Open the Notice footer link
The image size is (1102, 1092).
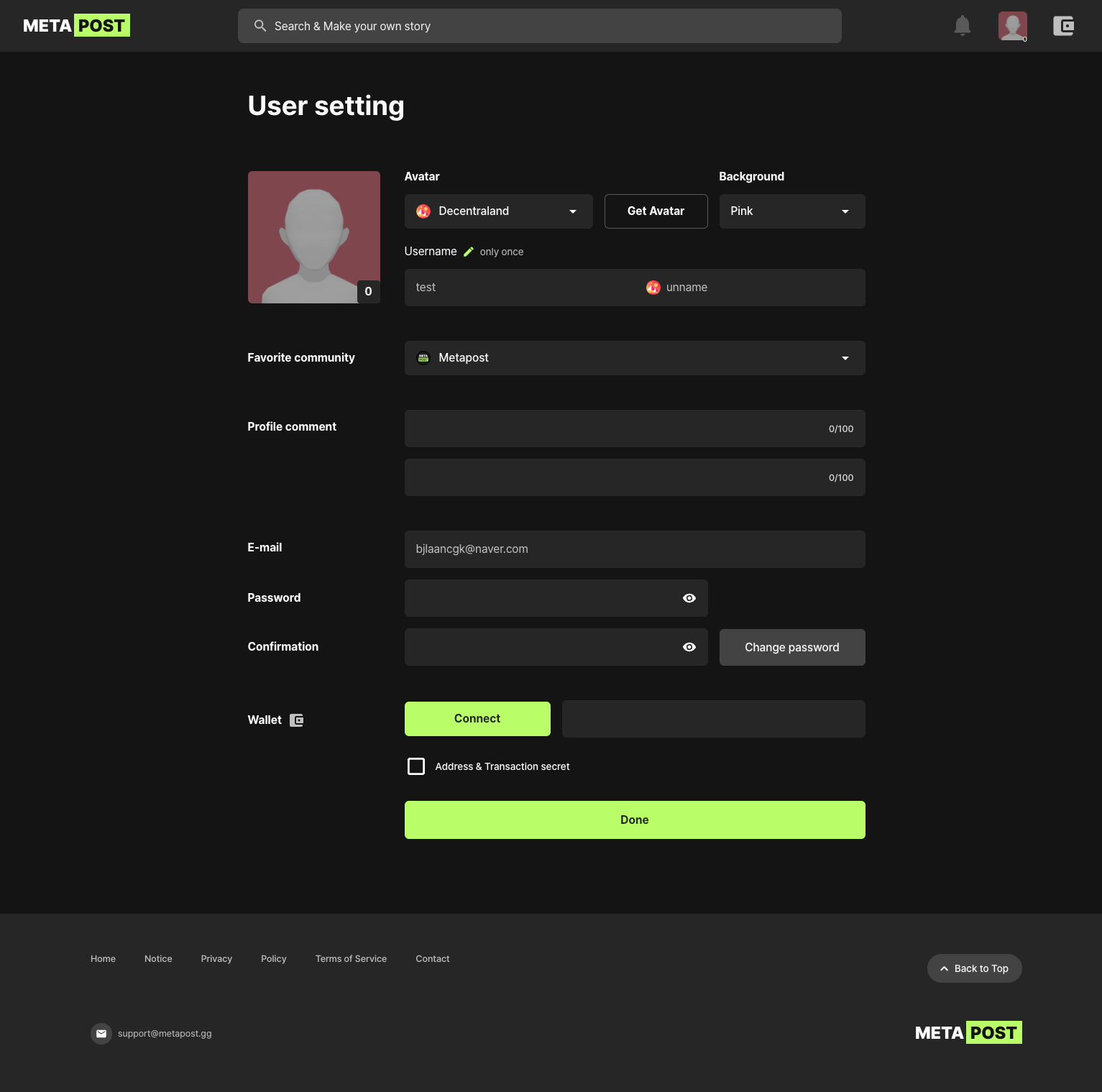tap(158, 959)
